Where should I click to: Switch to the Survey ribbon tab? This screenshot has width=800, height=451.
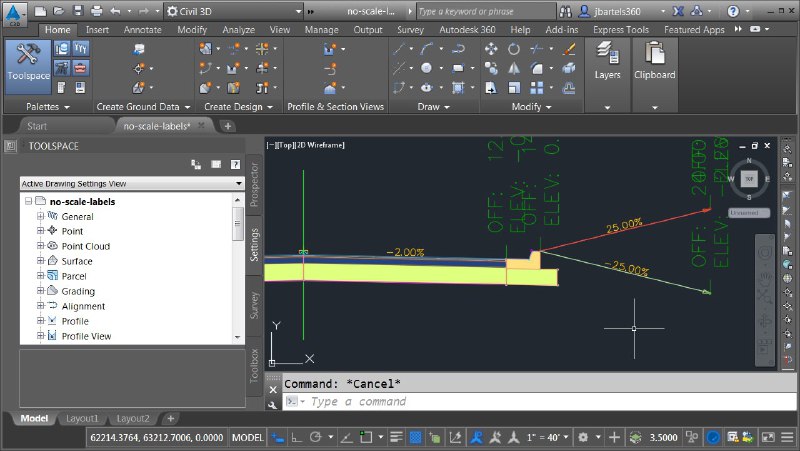click(410, 30)
